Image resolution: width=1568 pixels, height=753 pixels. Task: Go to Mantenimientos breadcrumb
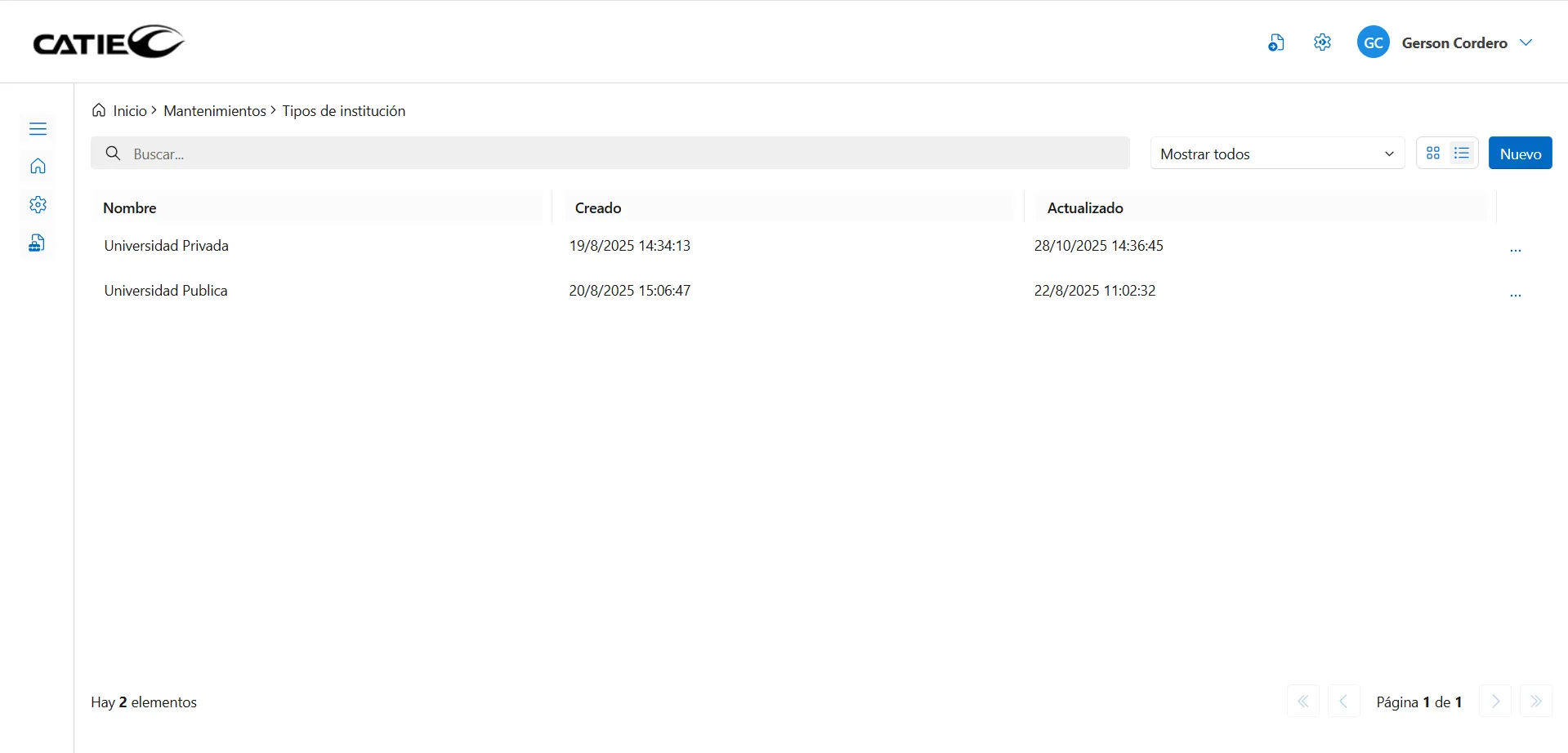point(214,111)
